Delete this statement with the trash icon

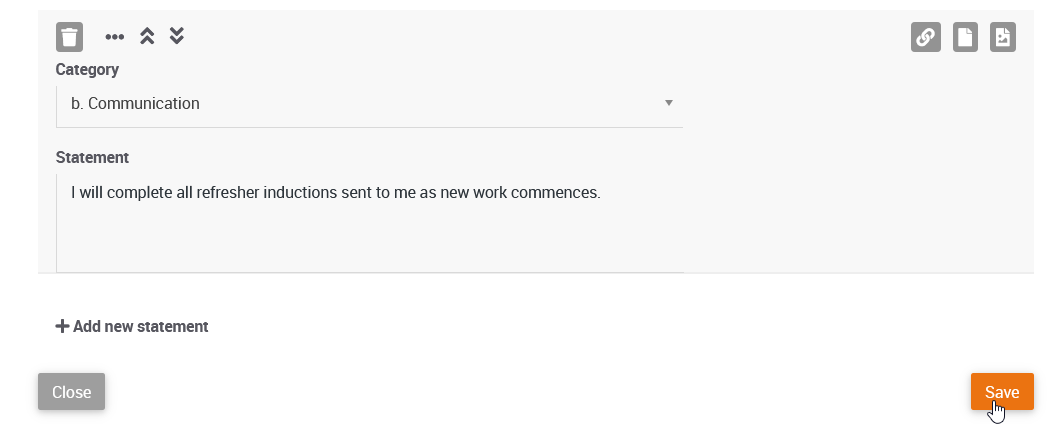69,37
